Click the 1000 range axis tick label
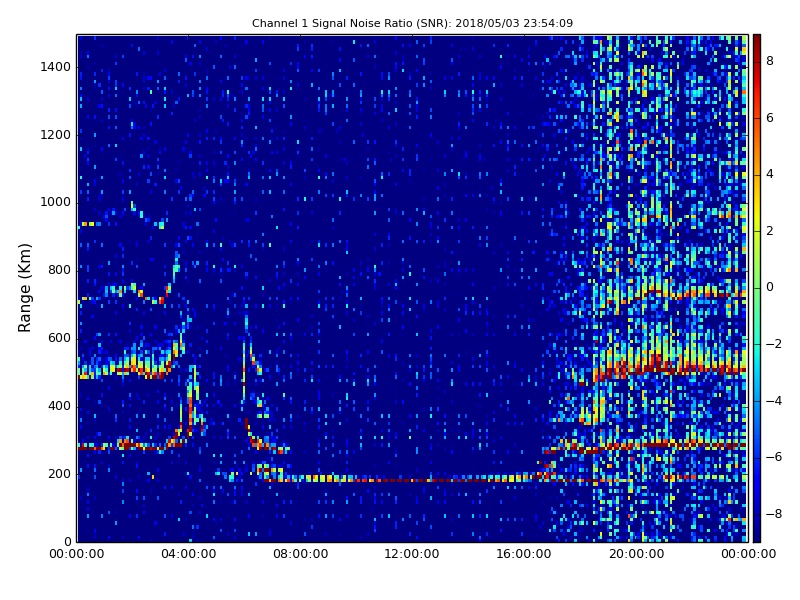 tap(54, 202)
